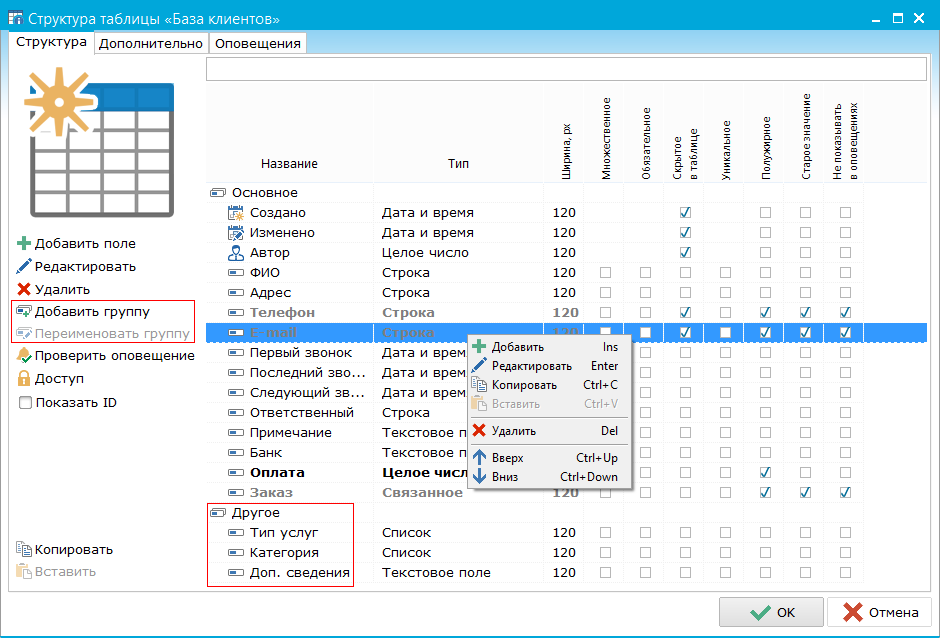Click the Добавить группу icon

click(24, 312)
